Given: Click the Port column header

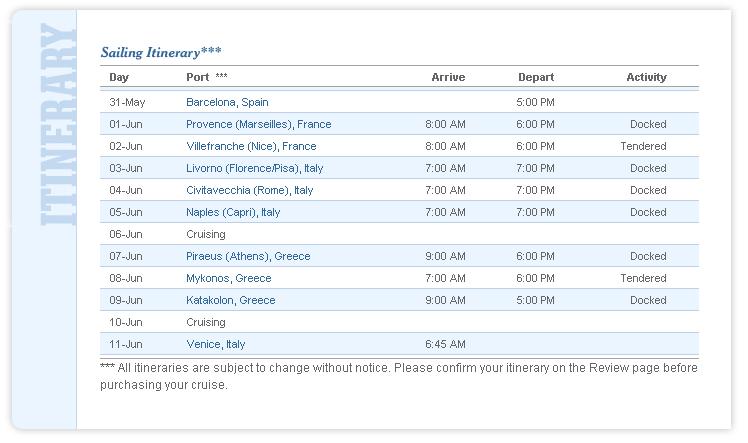Looking at the screenshot, I should pyautogui.click(x=197, y=77).
